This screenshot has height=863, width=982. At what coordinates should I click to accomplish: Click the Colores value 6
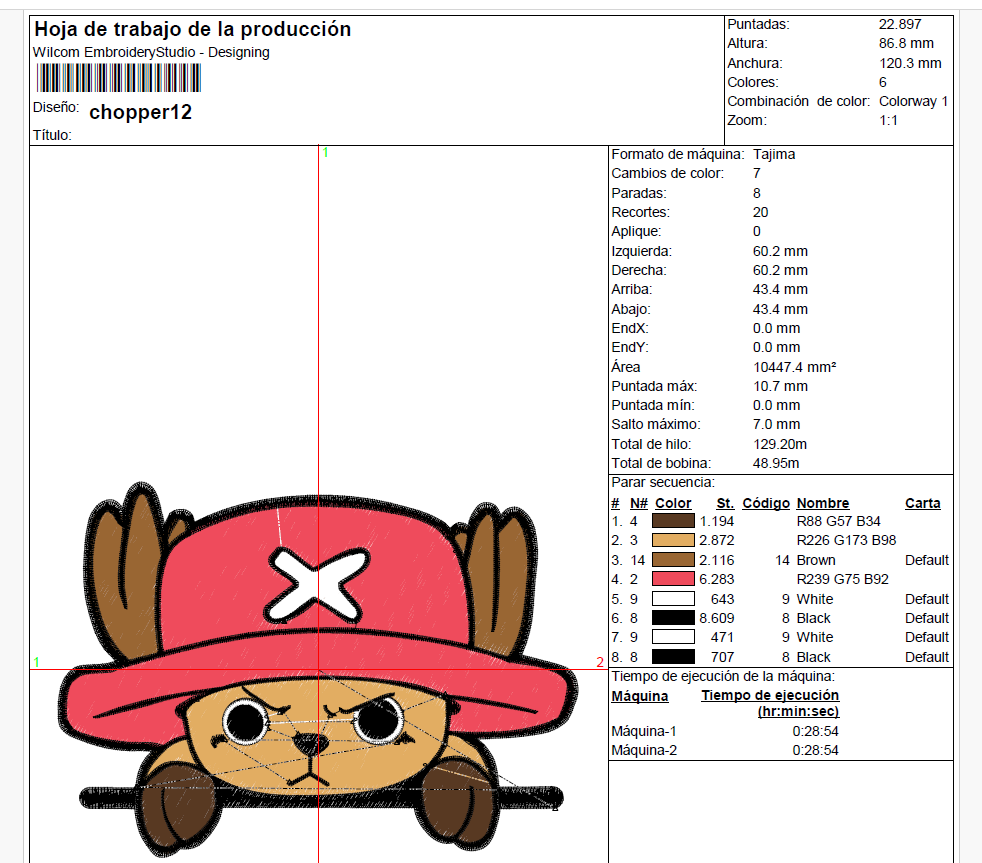(882, 82)
